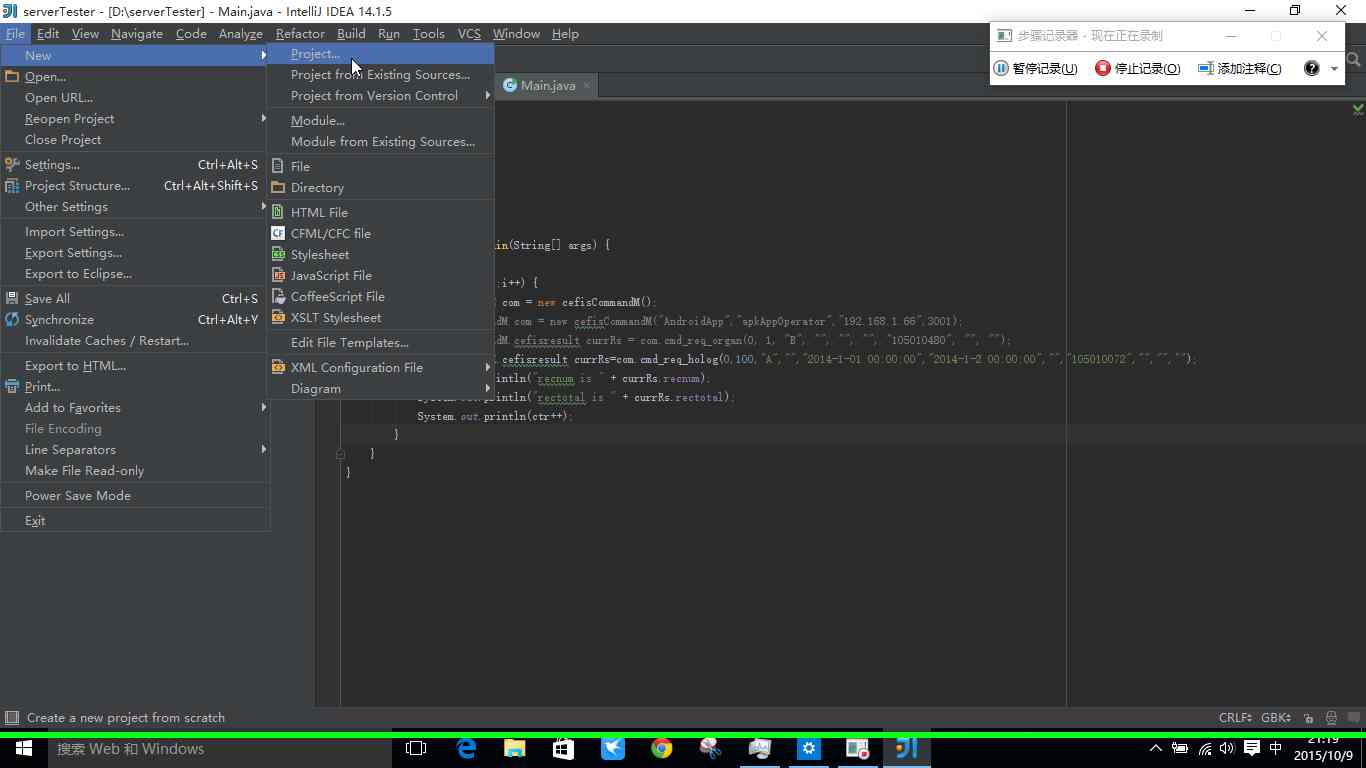The width and height of the screenshot is (1366, 768).
Task: Click the green inspection checkmark indicator
Action: 1358,108
